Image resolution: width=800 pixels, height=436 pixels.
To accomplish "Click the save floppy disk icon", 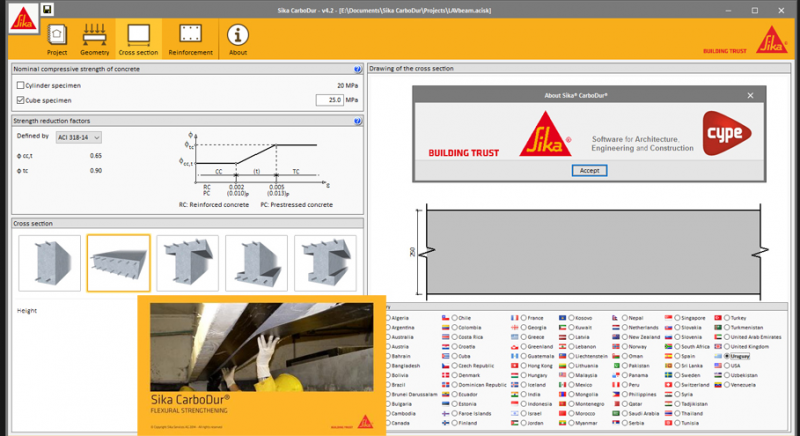I will (x=47, y=9).
